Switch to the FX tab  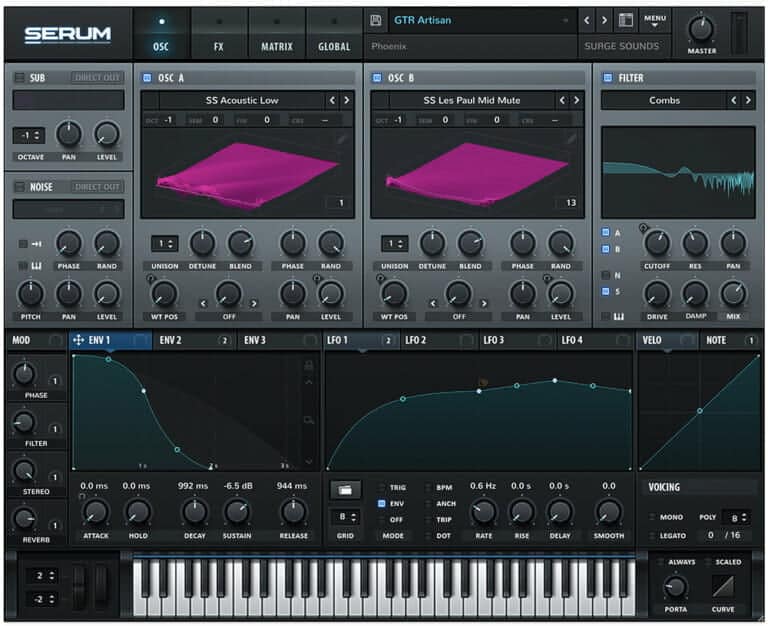(x=219, y=34)
